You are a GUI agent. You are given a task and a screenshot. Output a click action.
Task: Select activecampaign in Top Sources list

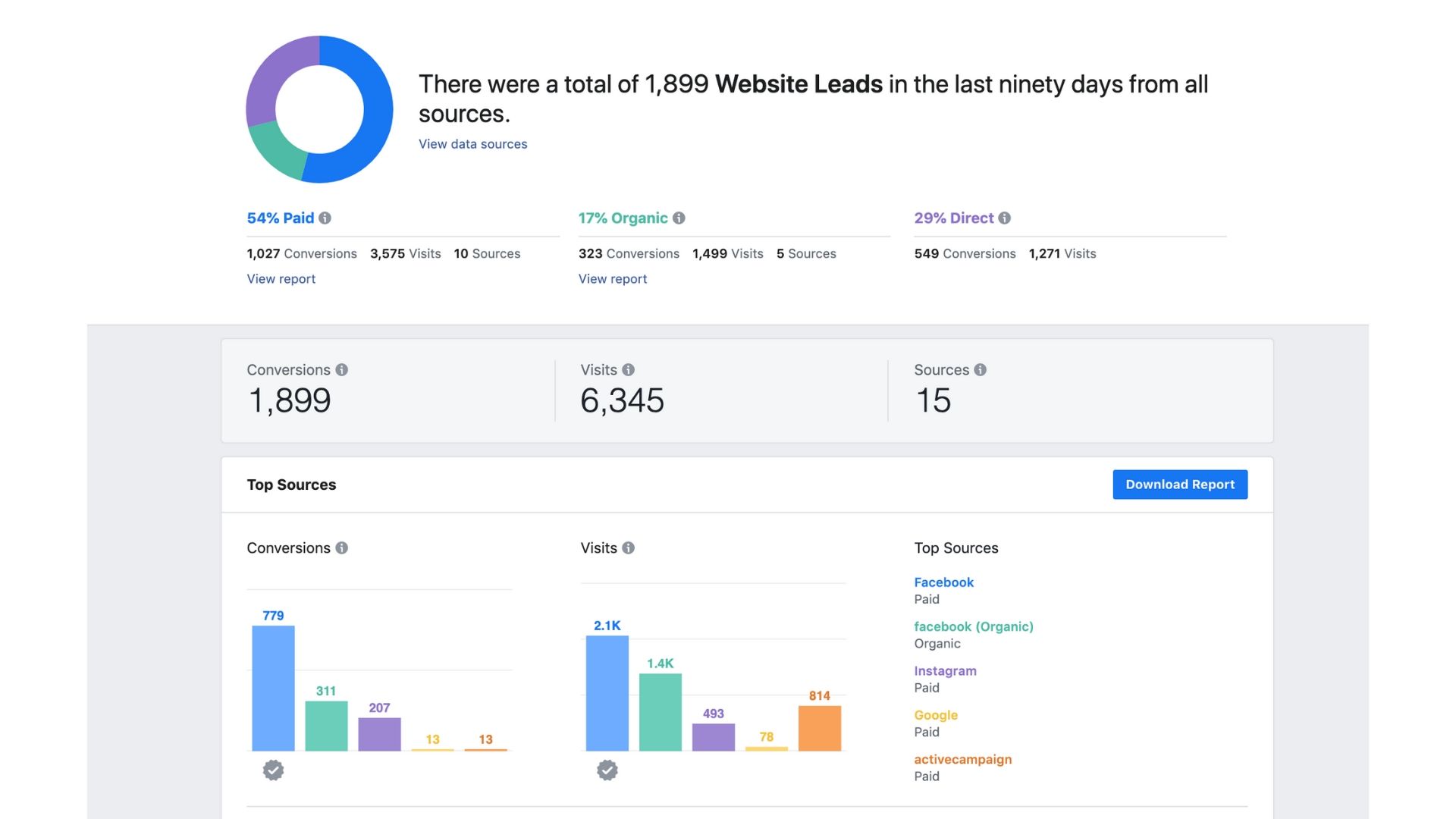(x=963, y=759)
